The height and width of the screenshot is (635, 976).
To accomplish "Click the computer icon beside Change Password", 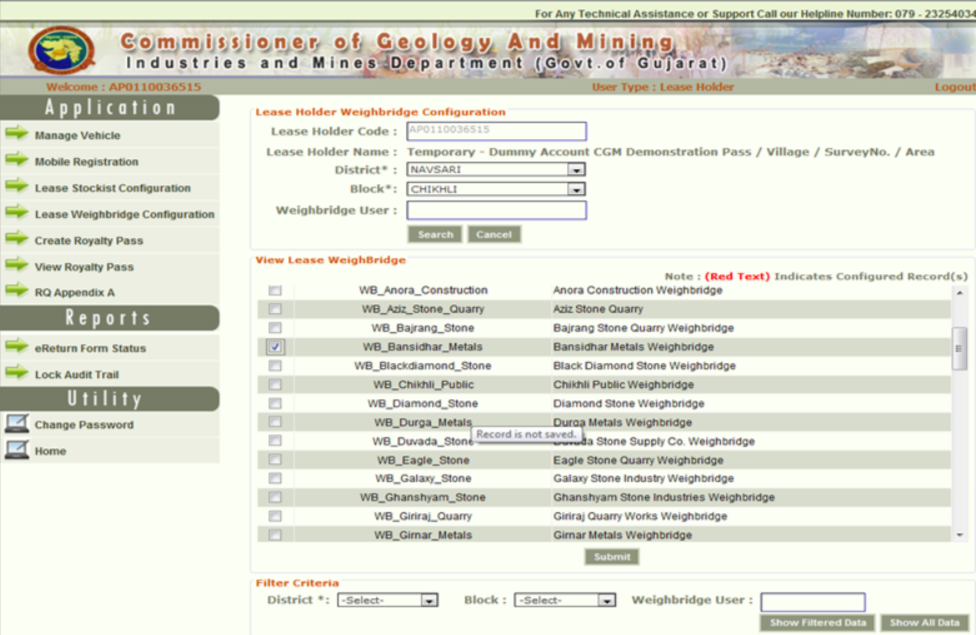I will (17, 423).
